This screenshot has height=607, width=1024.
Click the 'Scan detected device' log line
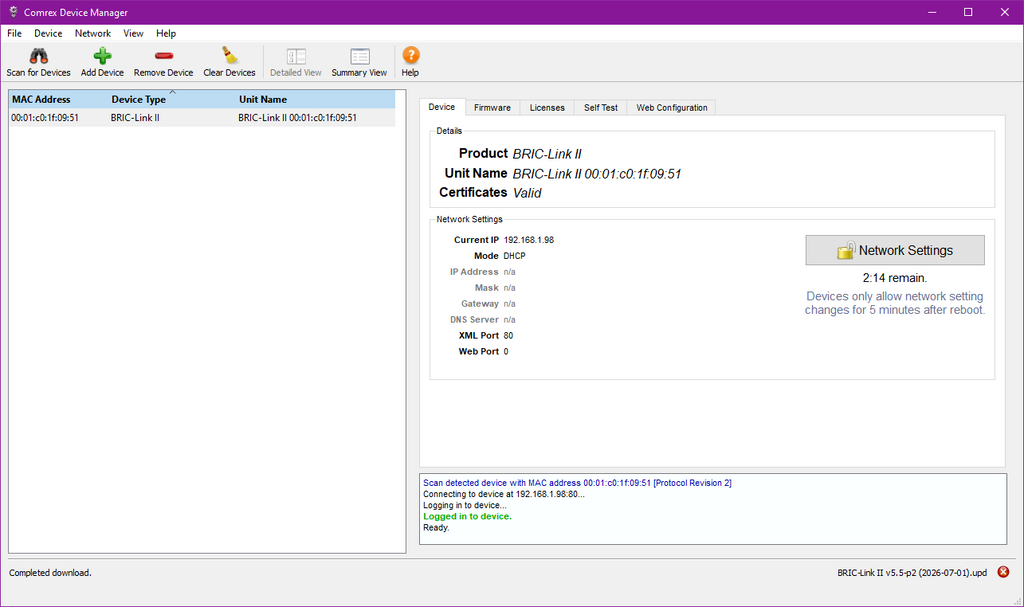[577, 483]
